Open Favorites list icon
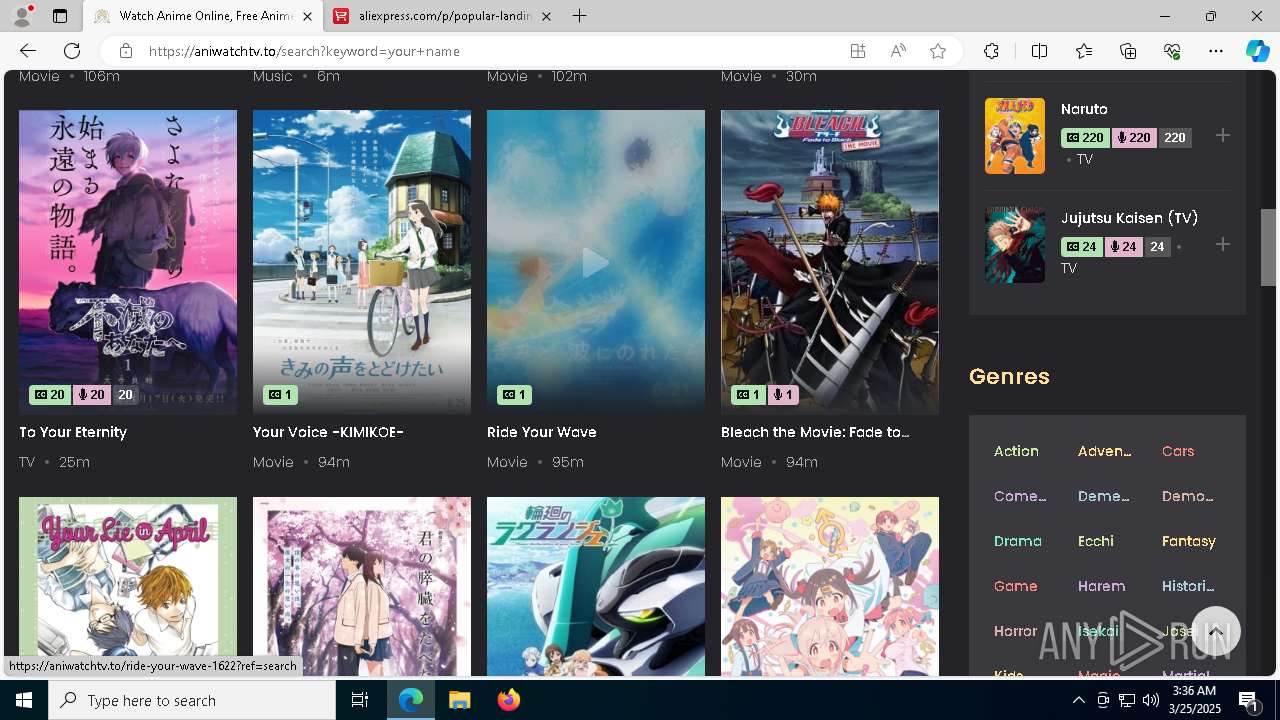The height and width of the screenshot is (720, 1280). 1084,51
